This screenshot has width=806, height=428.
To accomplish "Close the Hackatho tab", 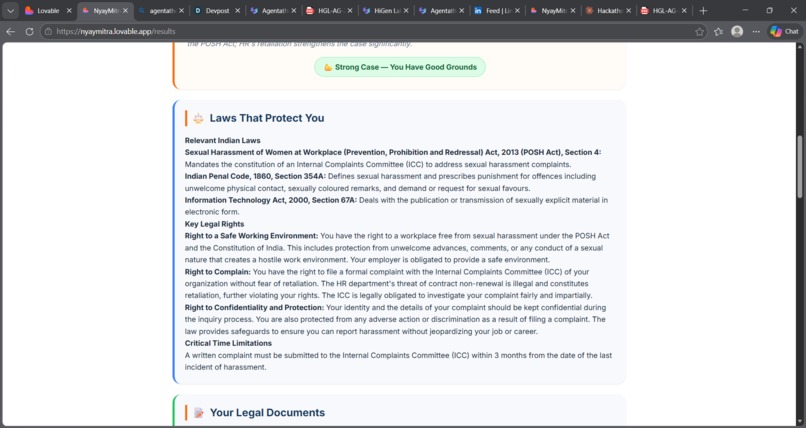I will click(x=628, y=10).
